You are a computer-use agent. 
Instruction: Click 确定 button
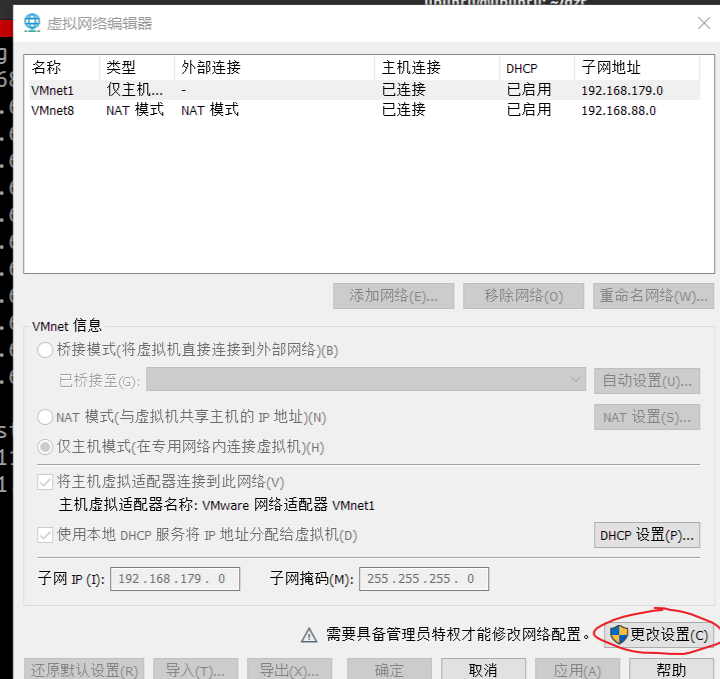click(x=389, y=670)
